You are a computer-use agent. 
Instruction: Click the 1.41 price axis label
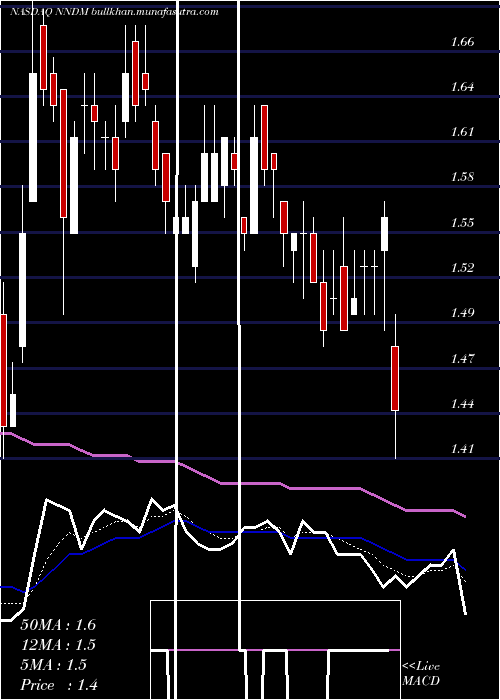tap(462, 449)
